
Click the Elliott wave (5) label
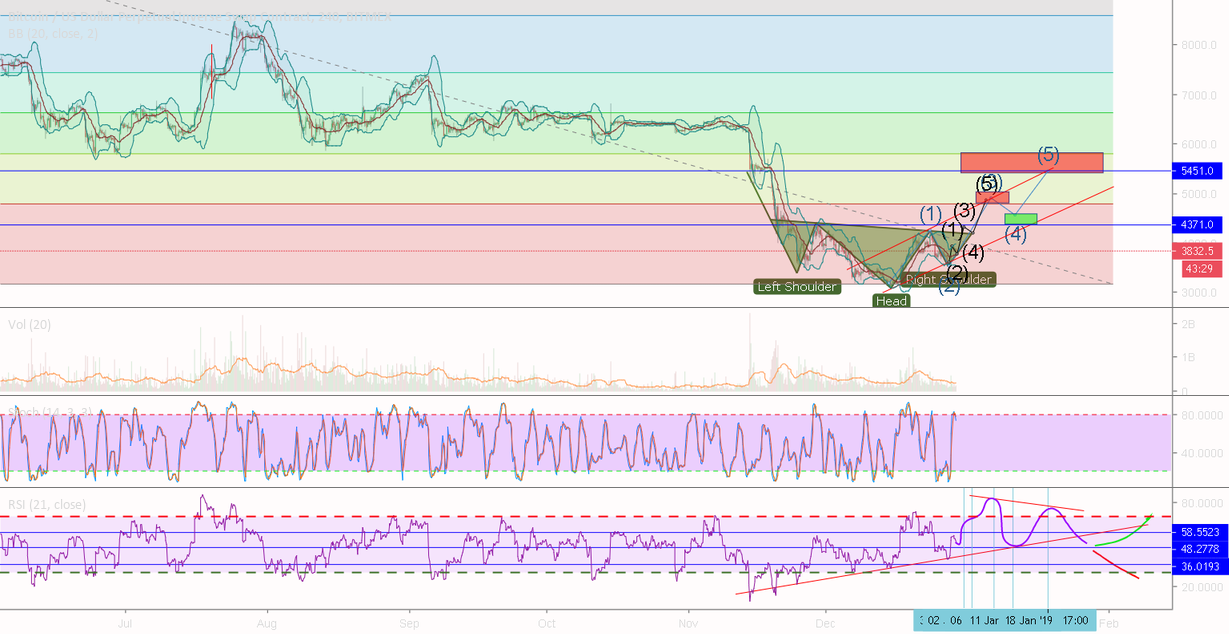coord(1048,154)
